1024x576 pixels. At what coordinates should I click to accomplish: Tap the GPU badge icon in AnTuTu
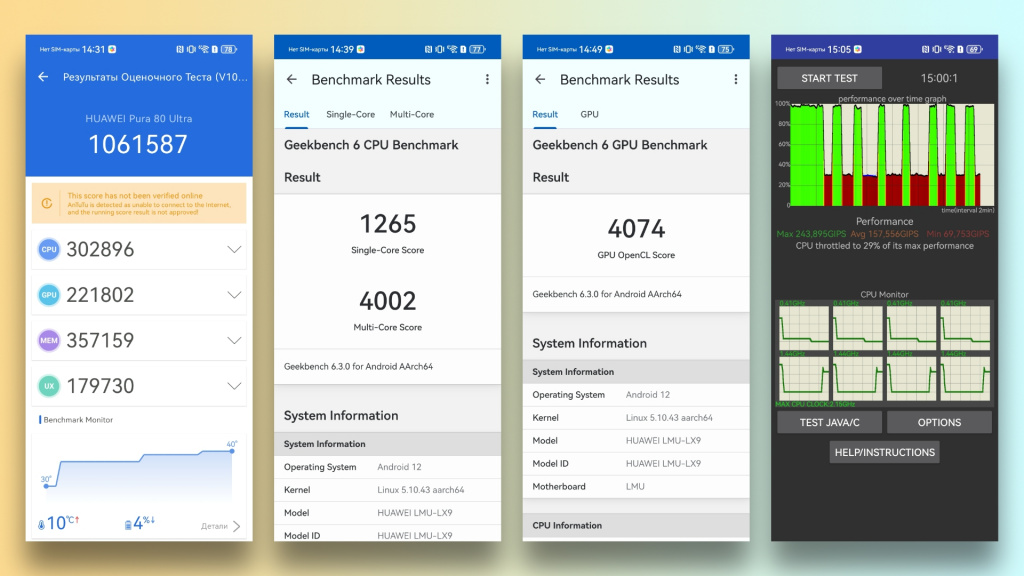(49, 295)
